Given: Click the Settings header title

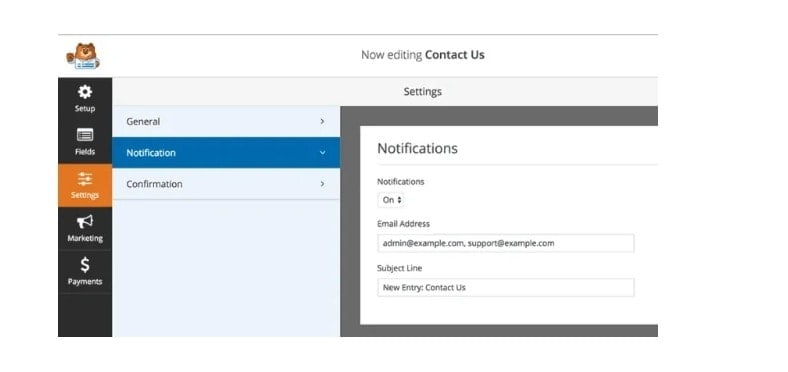Looking at the screenshot, I should point(423,91).
